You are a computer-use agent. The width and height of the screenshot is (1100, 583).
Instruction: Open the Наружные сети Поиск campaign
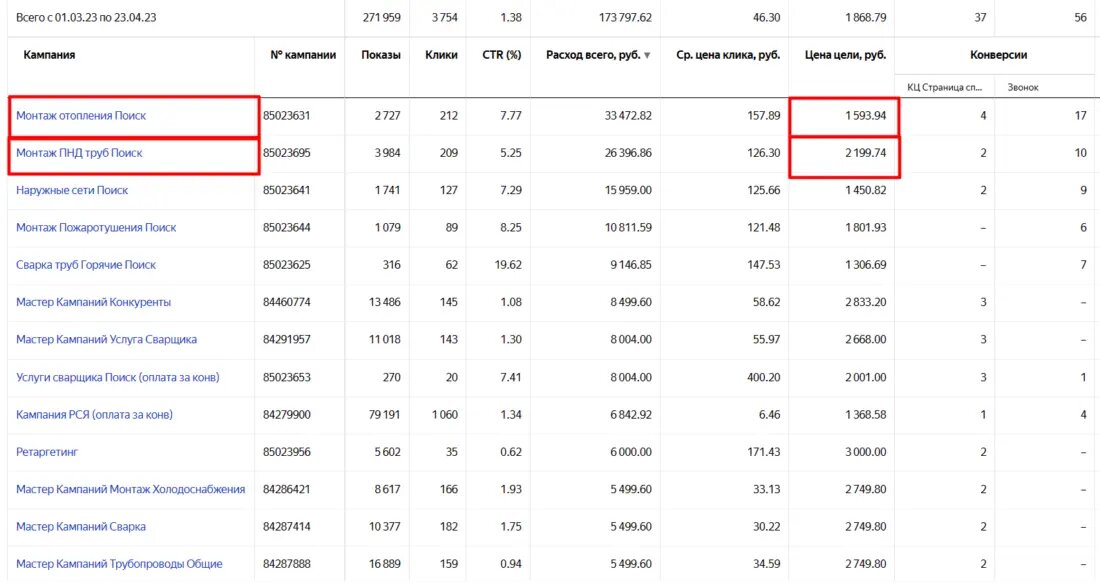pyautogui.click(x=72, y=190)
